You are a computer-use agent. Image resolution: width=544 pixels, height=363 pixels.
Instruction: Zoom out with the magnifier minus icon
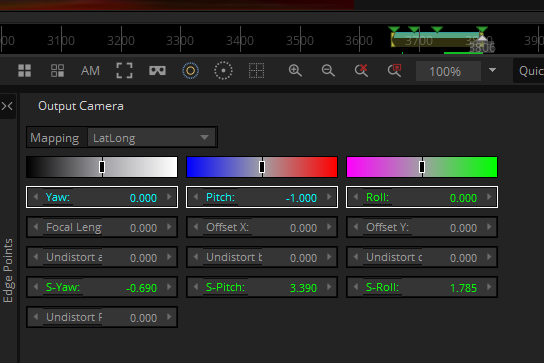point(328,71)
